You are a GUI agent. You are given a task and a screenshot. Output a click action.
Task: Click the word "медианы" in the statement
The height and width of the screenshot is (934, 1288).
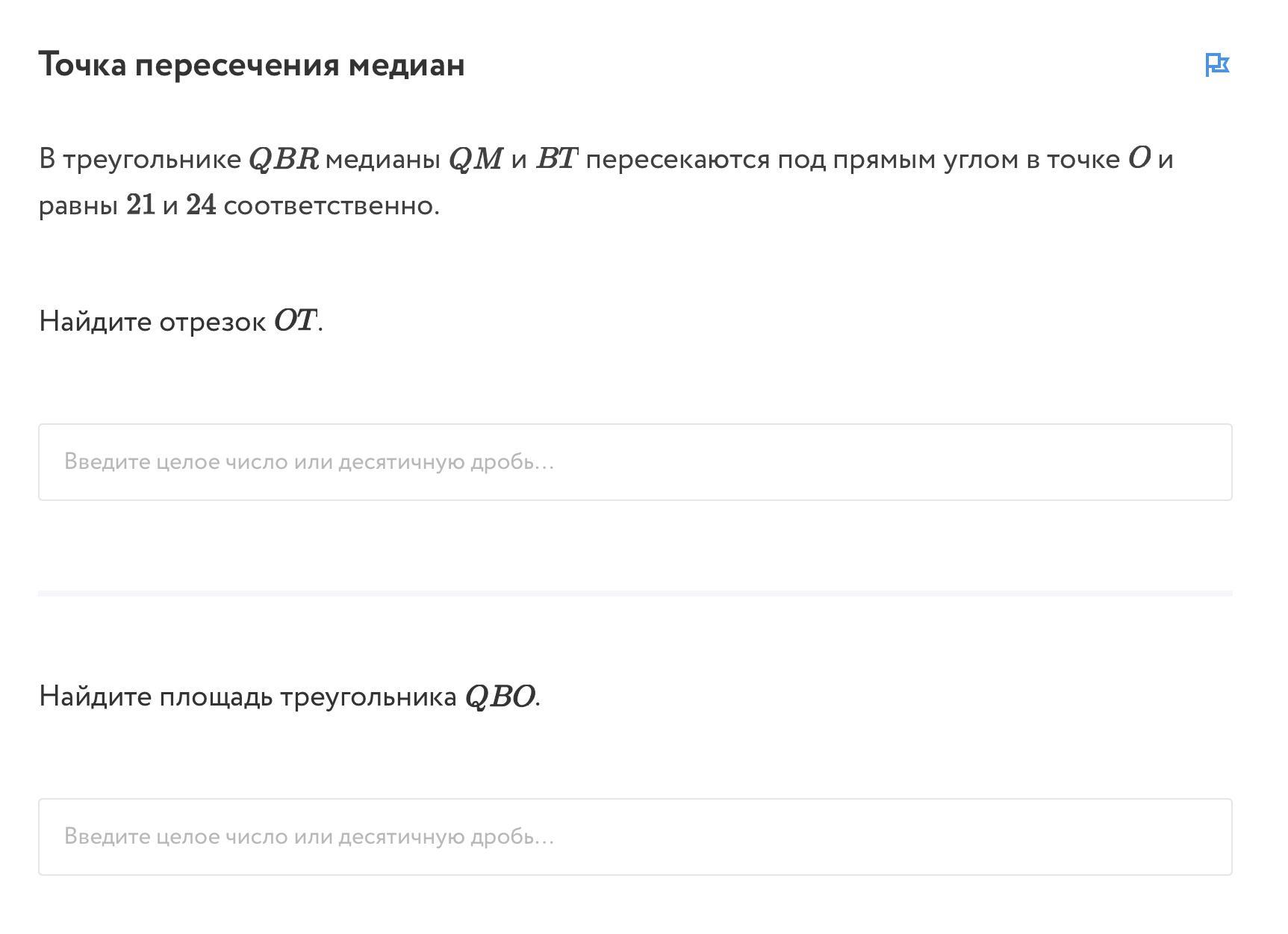point(382,160)
